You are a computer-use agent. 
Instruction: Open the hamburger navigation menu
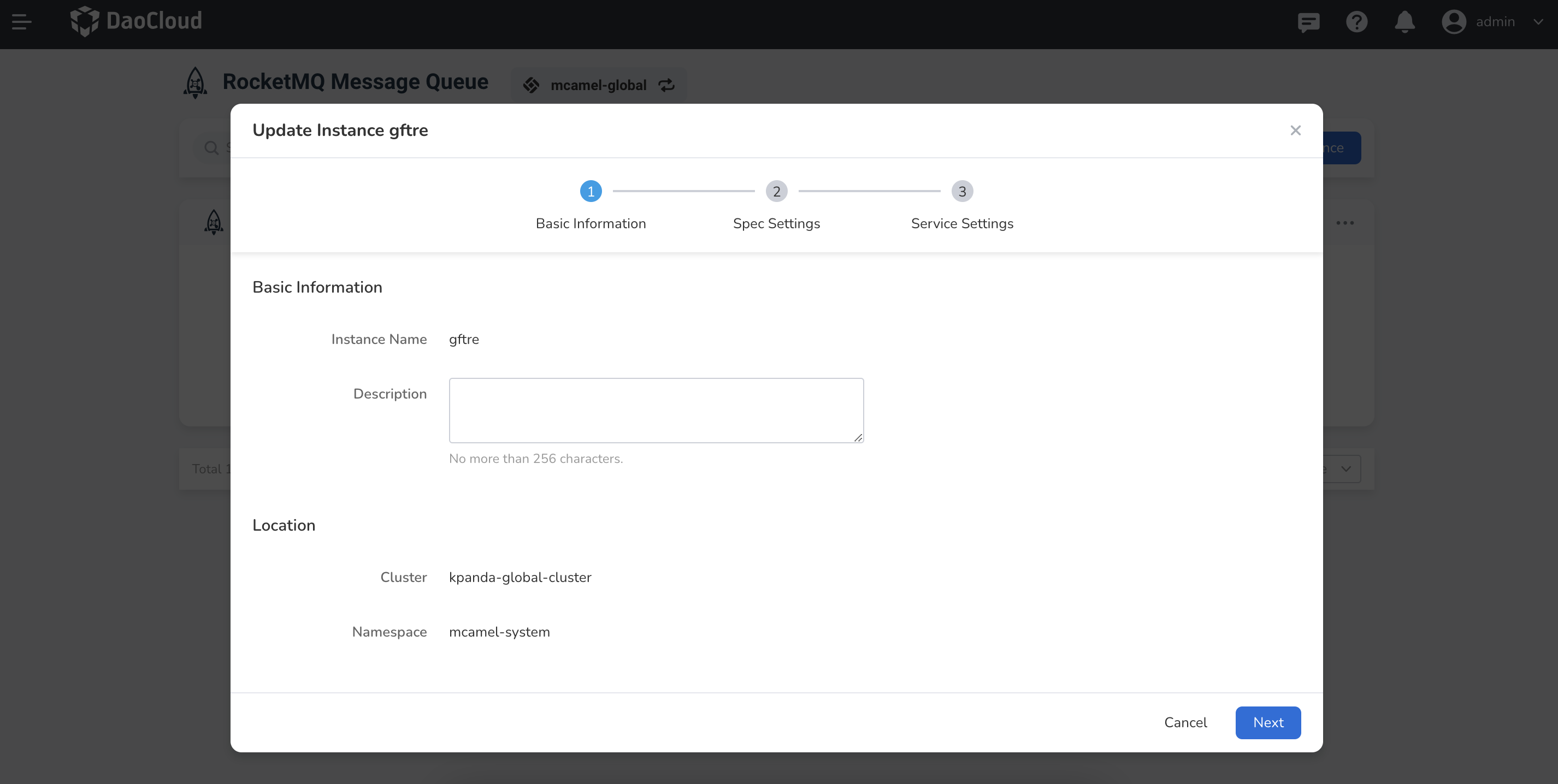tap(22, 22)
